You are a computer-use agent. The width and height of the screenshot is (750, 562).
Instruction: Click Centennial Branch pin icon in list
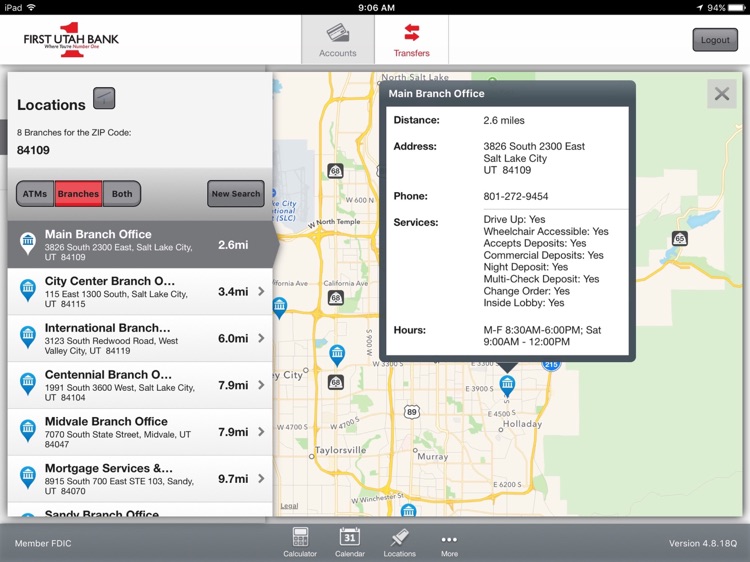[x=28, y=384]
